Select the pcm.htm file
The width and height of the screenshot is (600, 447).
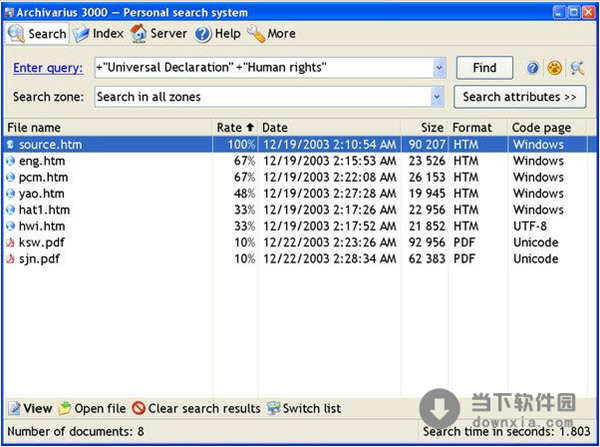(x=44, y=178)
